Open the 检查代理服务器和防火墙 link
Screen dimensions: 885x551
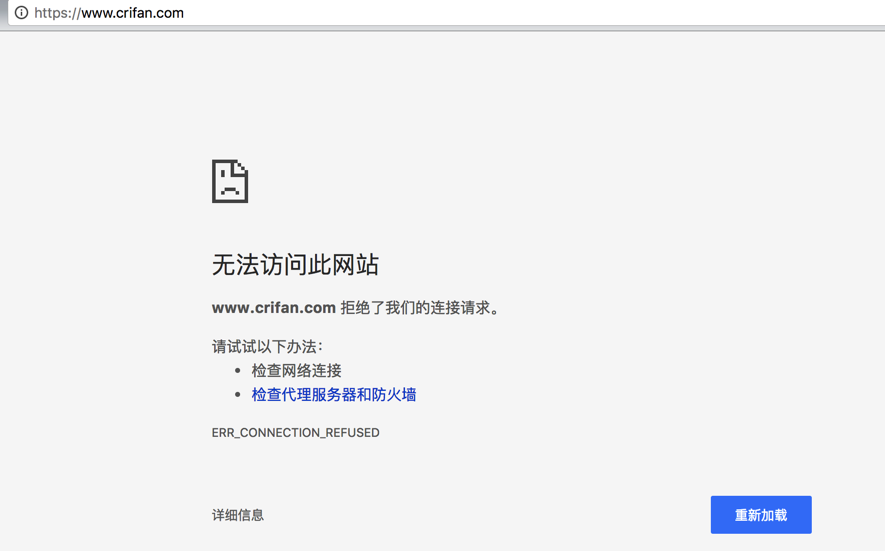[334, 395]
